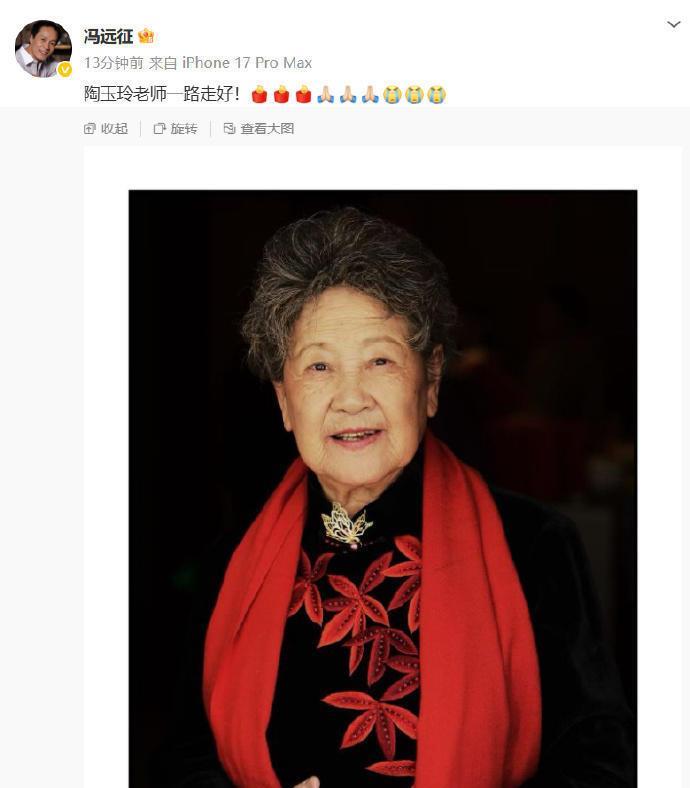
Task: Click the 查看大图 enlarge icon
Action: (x=229, y=129)
